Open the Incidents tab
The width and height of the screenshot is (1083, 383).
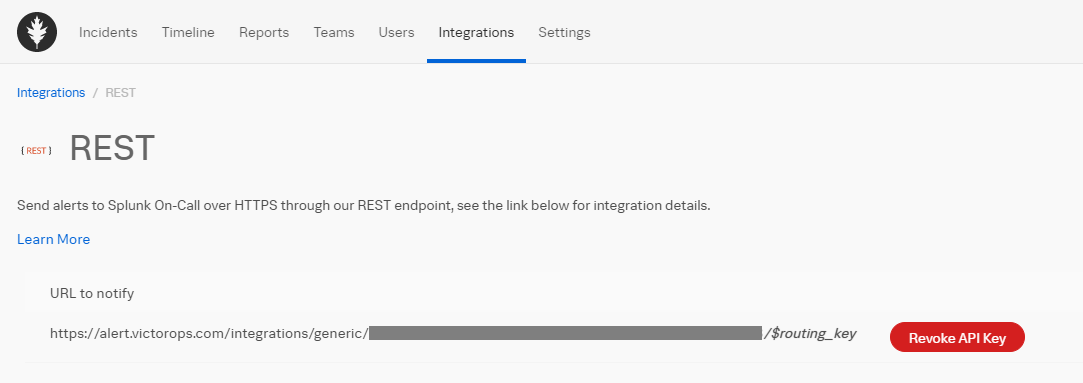tap(108, 32)
